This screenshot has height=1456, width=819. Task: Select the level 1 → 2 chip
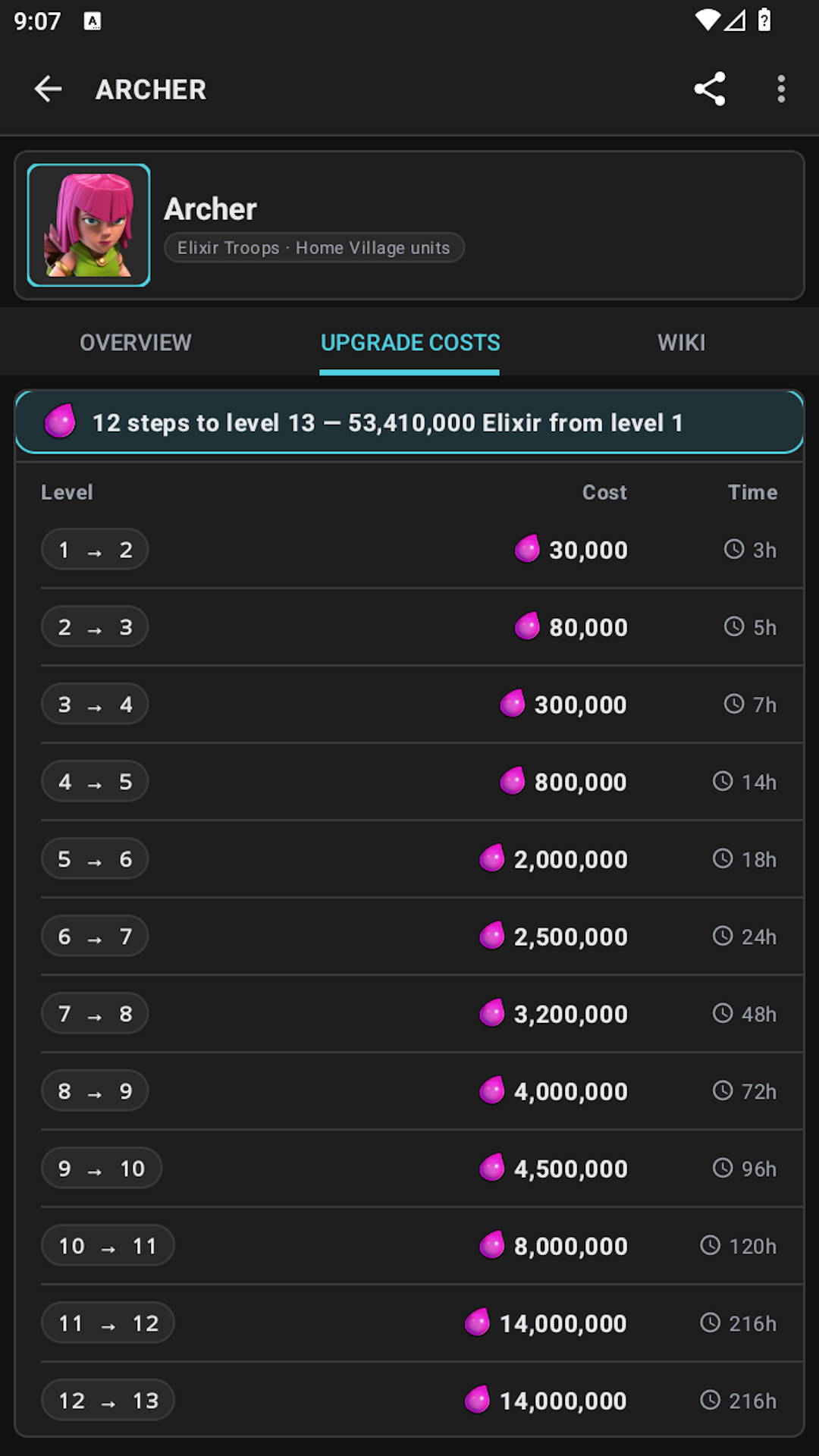pyautogui.click(x=95, y=549)
